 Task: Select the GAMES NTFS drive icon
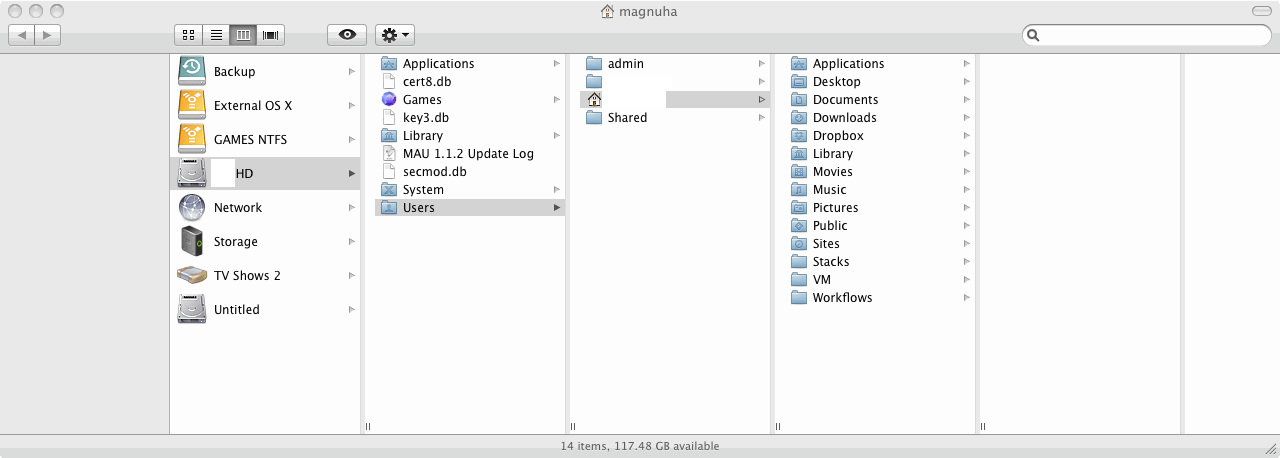pyautogui.click(x=192, y=139)
